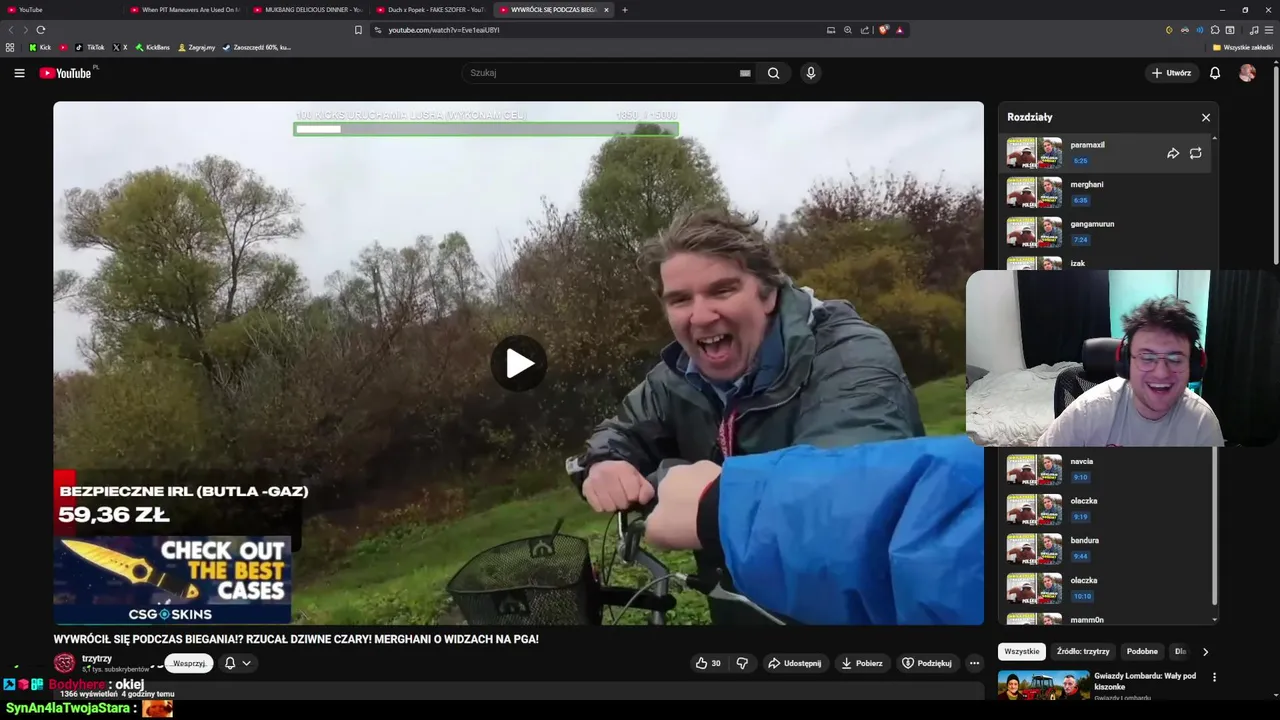Open the account avatar menu
The width and height of the screenshot is (1280, 720).
point(1247,73)
